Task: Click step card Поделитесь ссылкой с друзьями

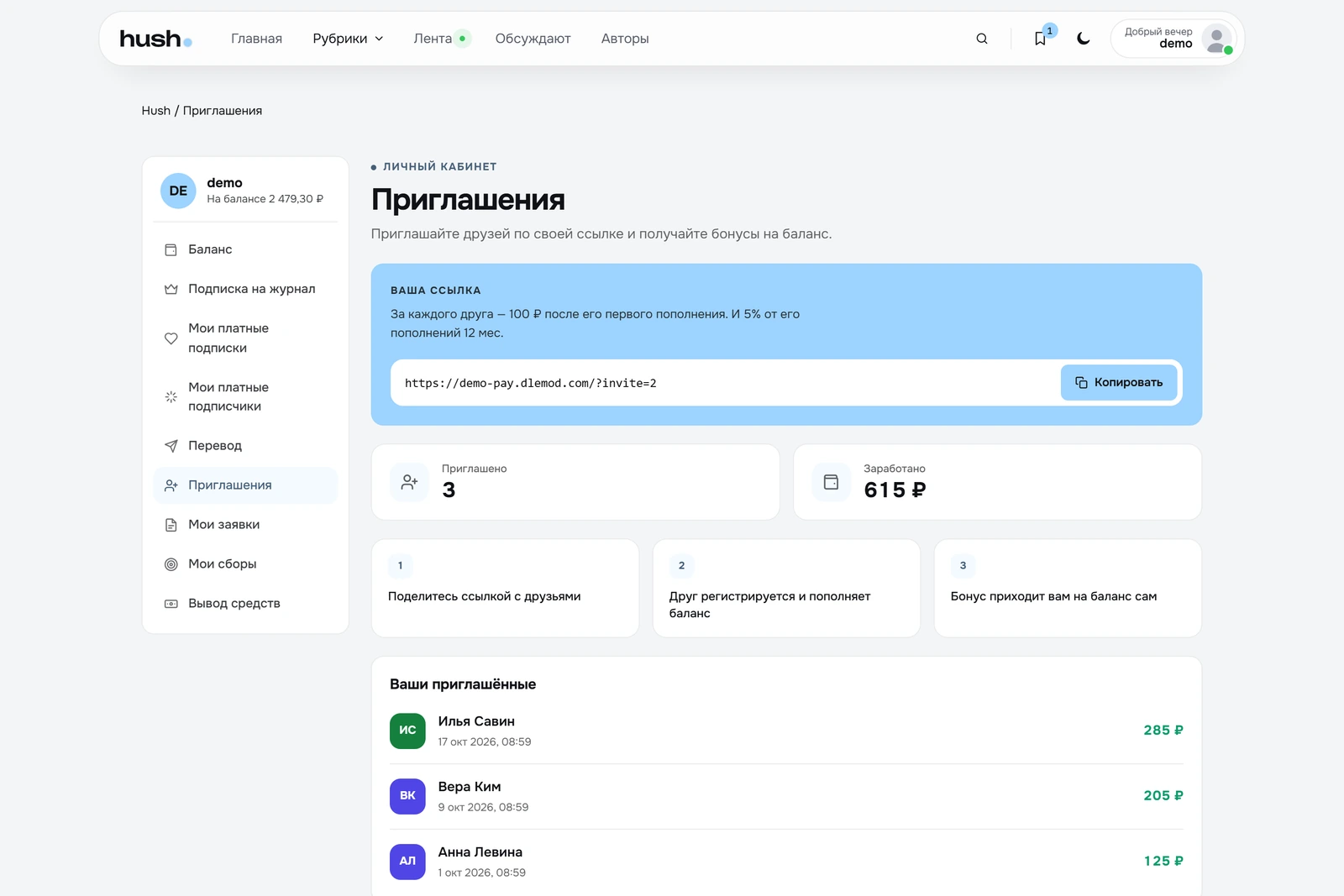Action: pos(505,589)
